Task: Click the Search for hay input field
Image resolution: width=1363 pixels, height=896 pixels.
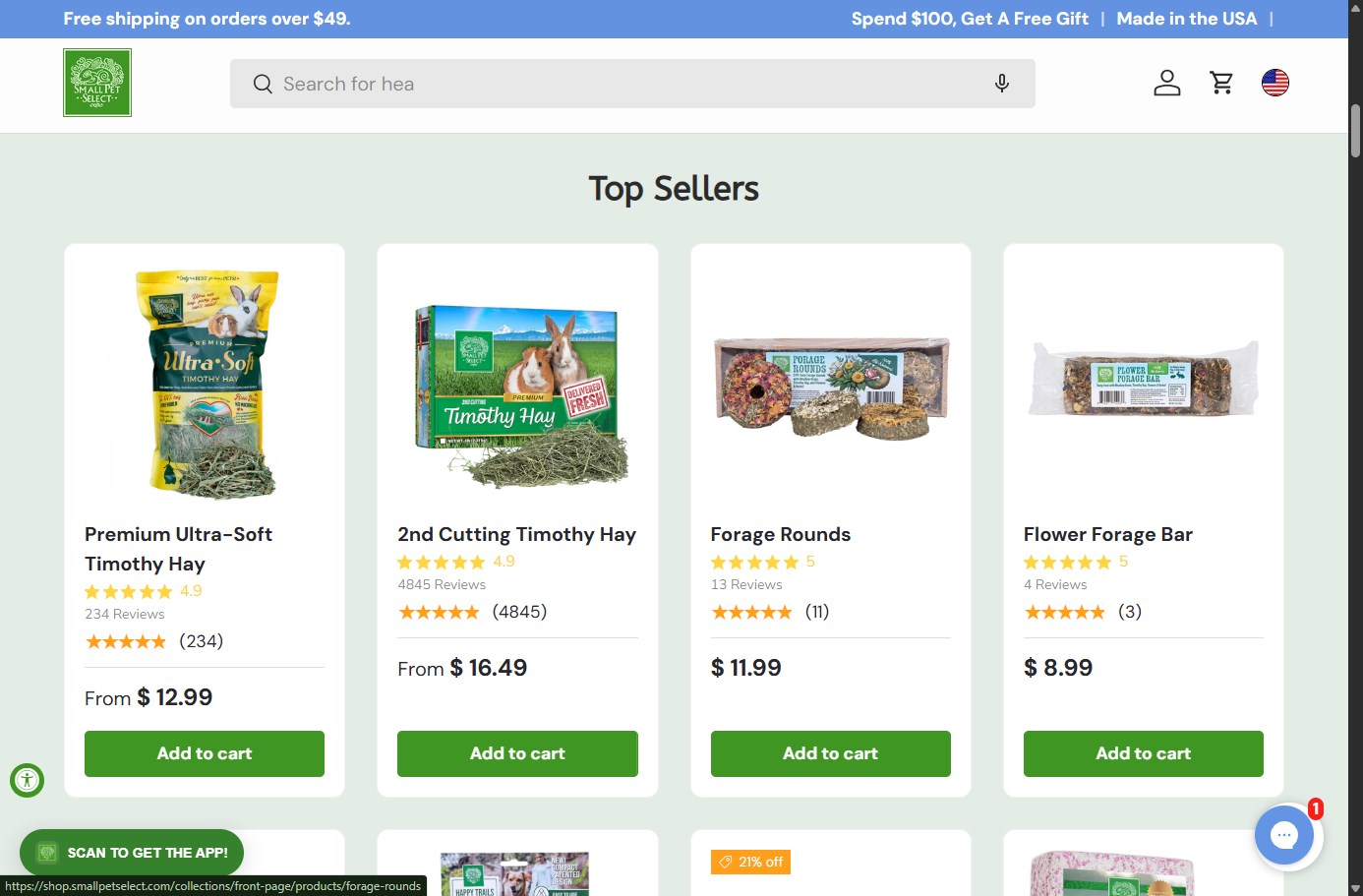Action: pos(632,84)
